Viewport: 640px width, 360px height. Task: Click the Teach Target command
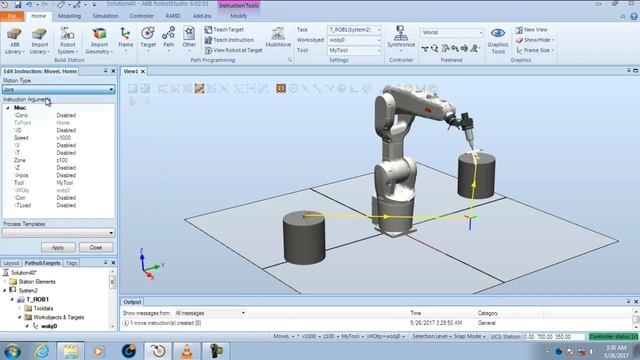pyautogui.click(x=224, y=30)
